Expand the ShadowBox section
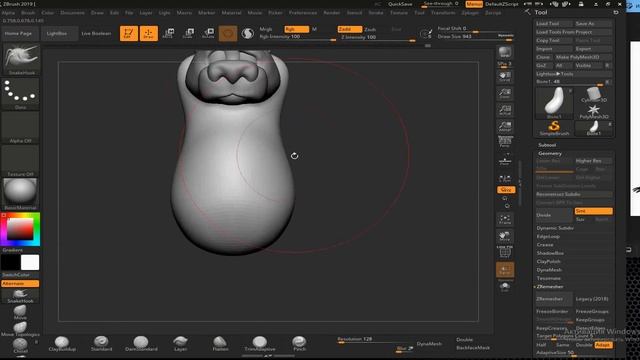Image resolution: width=640 pixels, height=360 pixels. click(550, 253)
